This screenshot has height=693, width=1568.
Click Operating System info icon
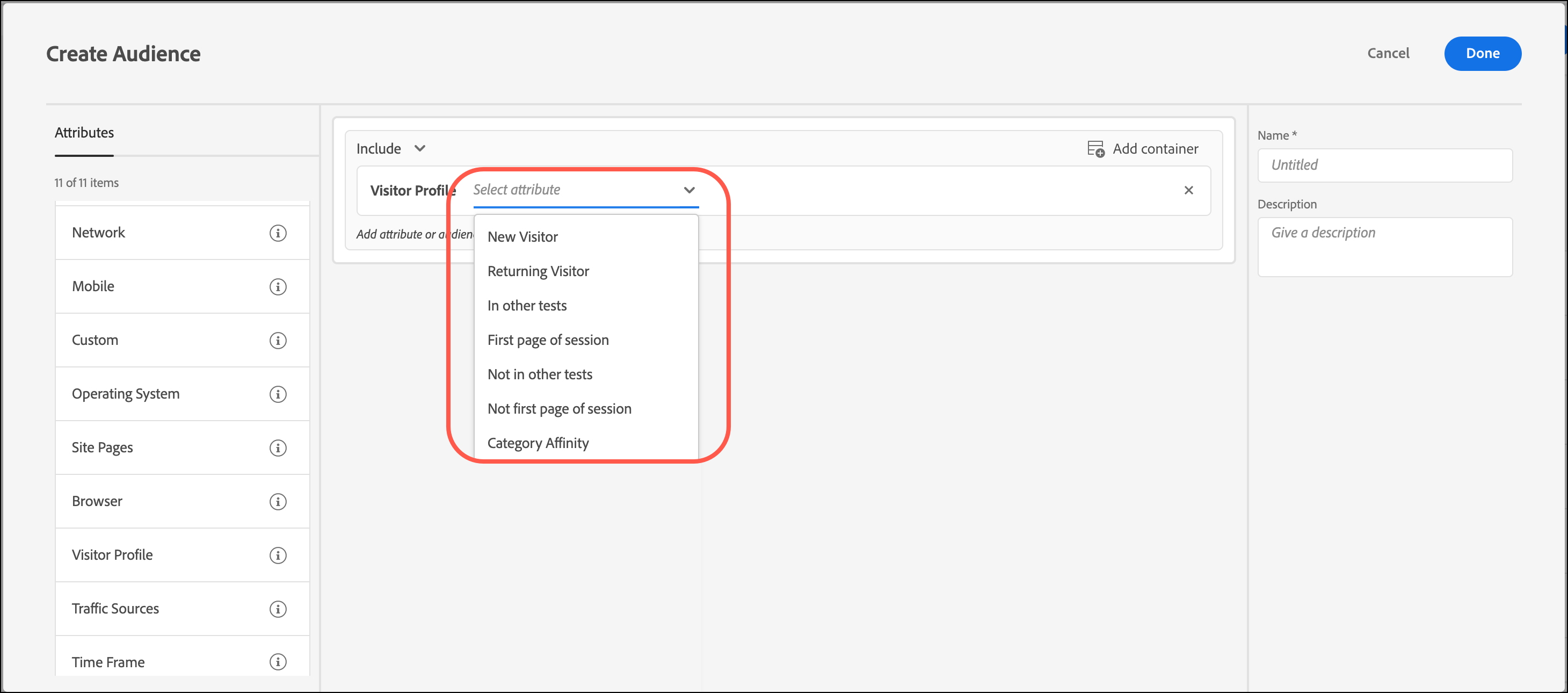278,394
